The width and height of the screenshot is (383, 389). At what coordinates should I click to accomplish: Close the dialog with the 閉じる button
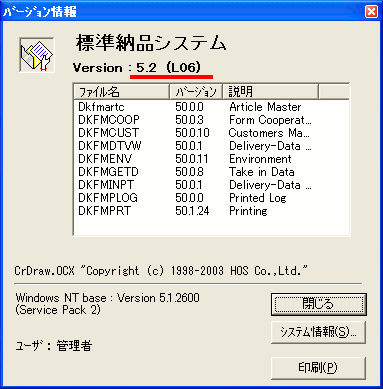[x=318, y=304]
